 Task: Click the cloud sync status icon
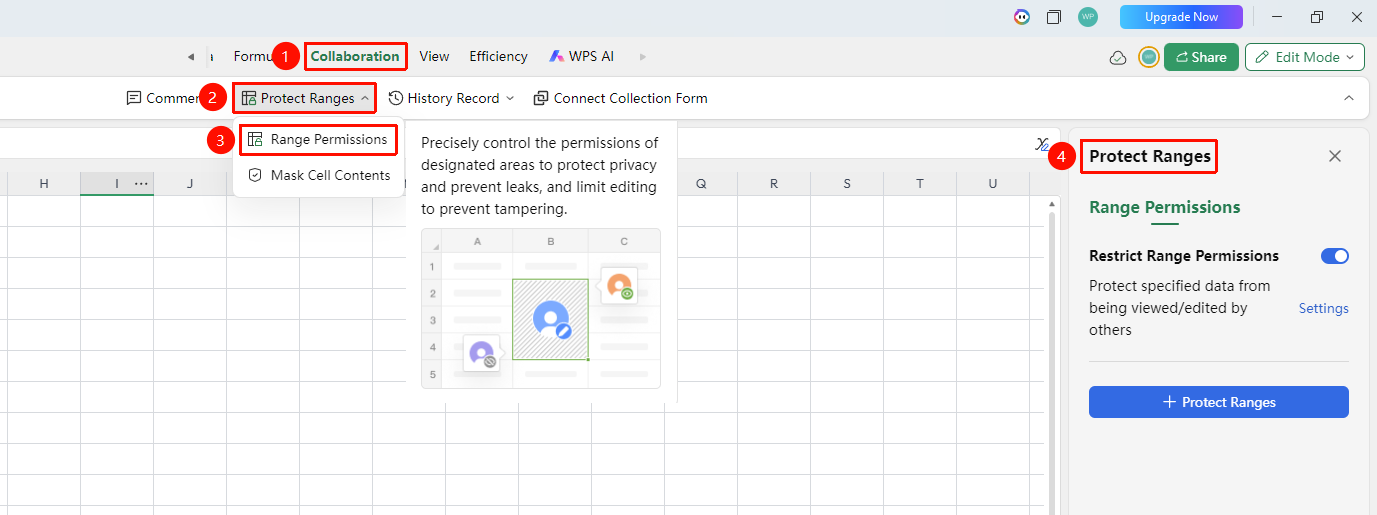[x=1118, y=58]
